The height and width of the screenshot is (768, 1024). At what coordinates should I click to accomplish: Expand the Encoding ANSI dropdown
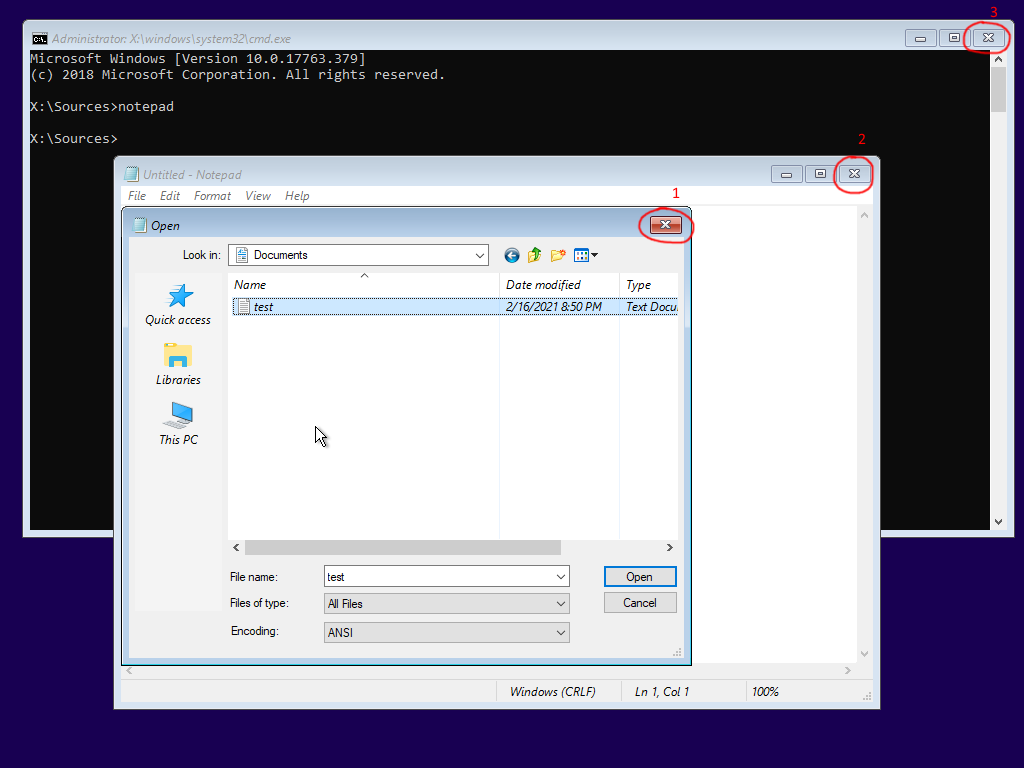tap(561, 632)
